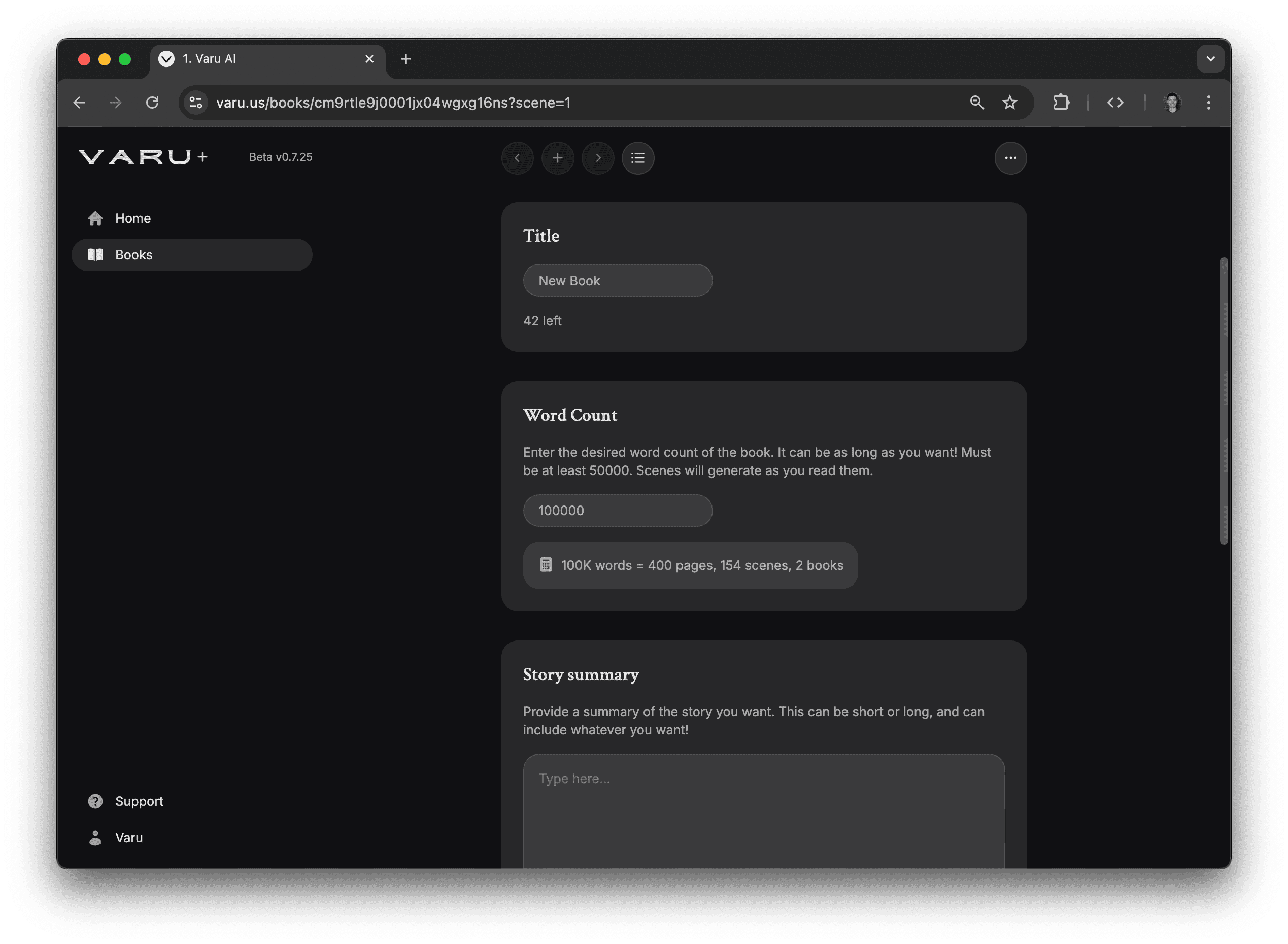
Task: Open the VARU+ logo
Action: point(143,156)
